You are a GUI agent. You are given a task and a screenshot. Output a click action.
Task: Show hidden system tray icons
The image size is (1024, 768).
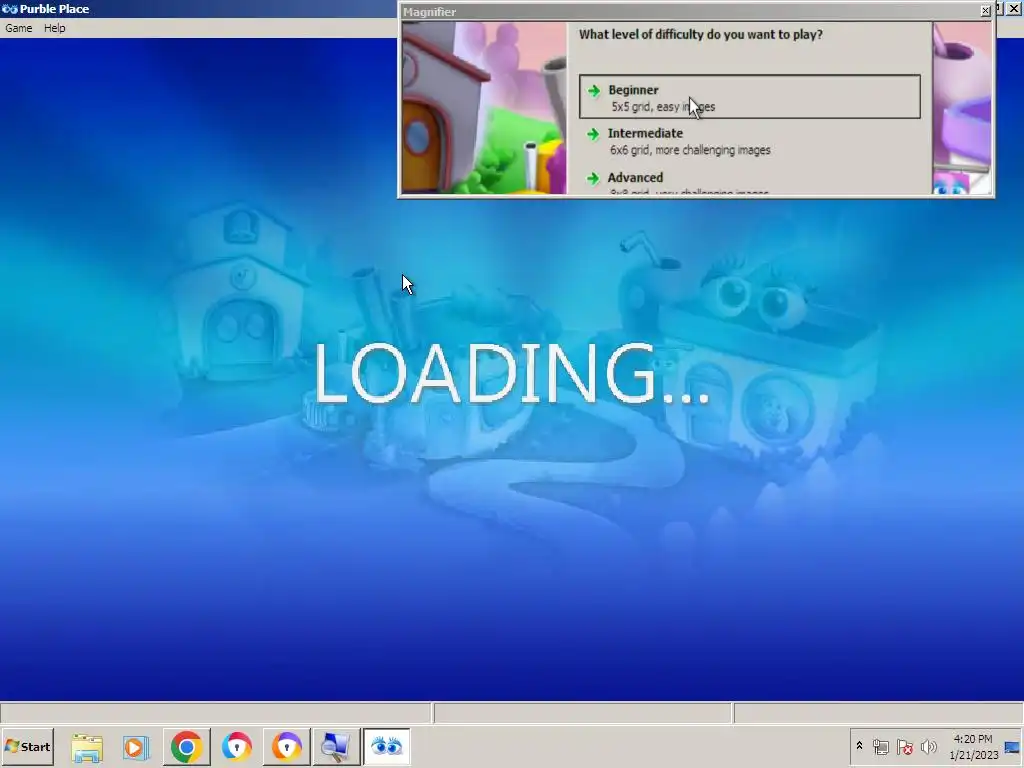[859, 746]
